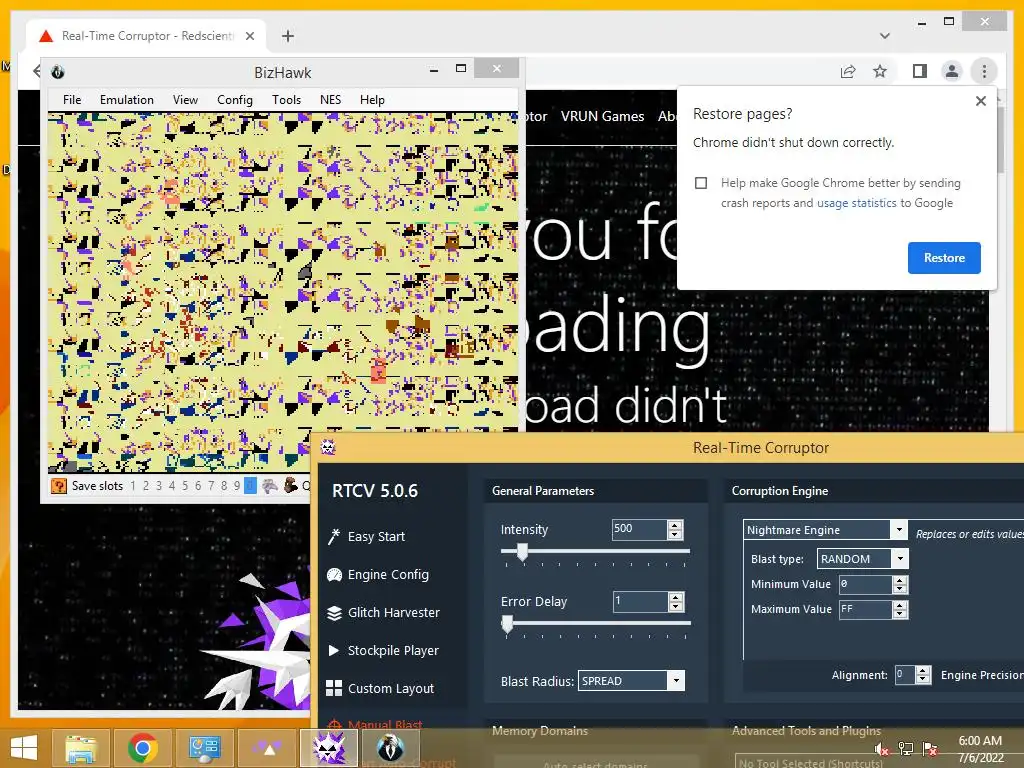Screen dimensions: 1024x768
Task: Expand Blast type RANDOM dropdown
Action: point(900,558)
